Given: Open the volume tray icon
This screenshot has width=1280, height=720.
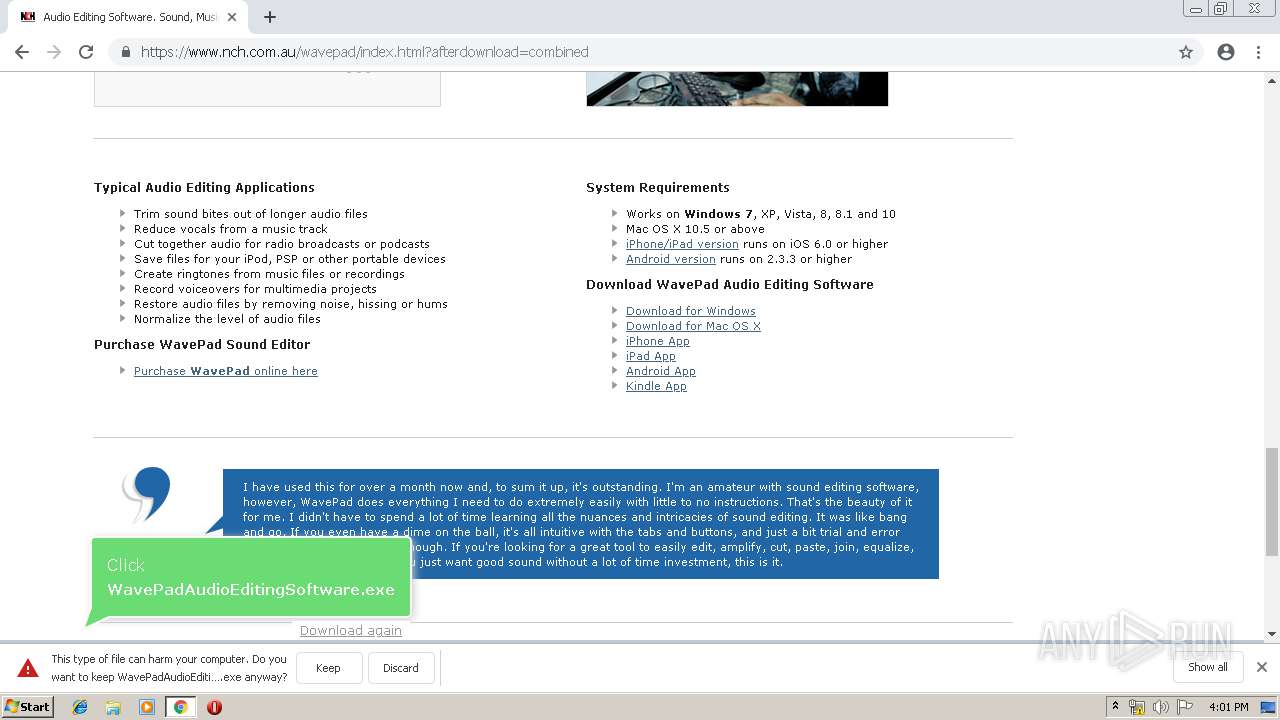Looking at the screenshot, I should pos(1161,707).
